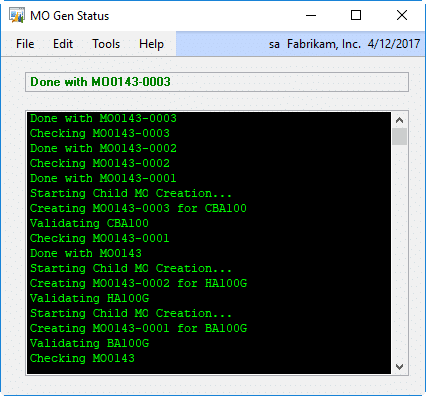Select log line 'Checking MO0143'

point(82,358)
